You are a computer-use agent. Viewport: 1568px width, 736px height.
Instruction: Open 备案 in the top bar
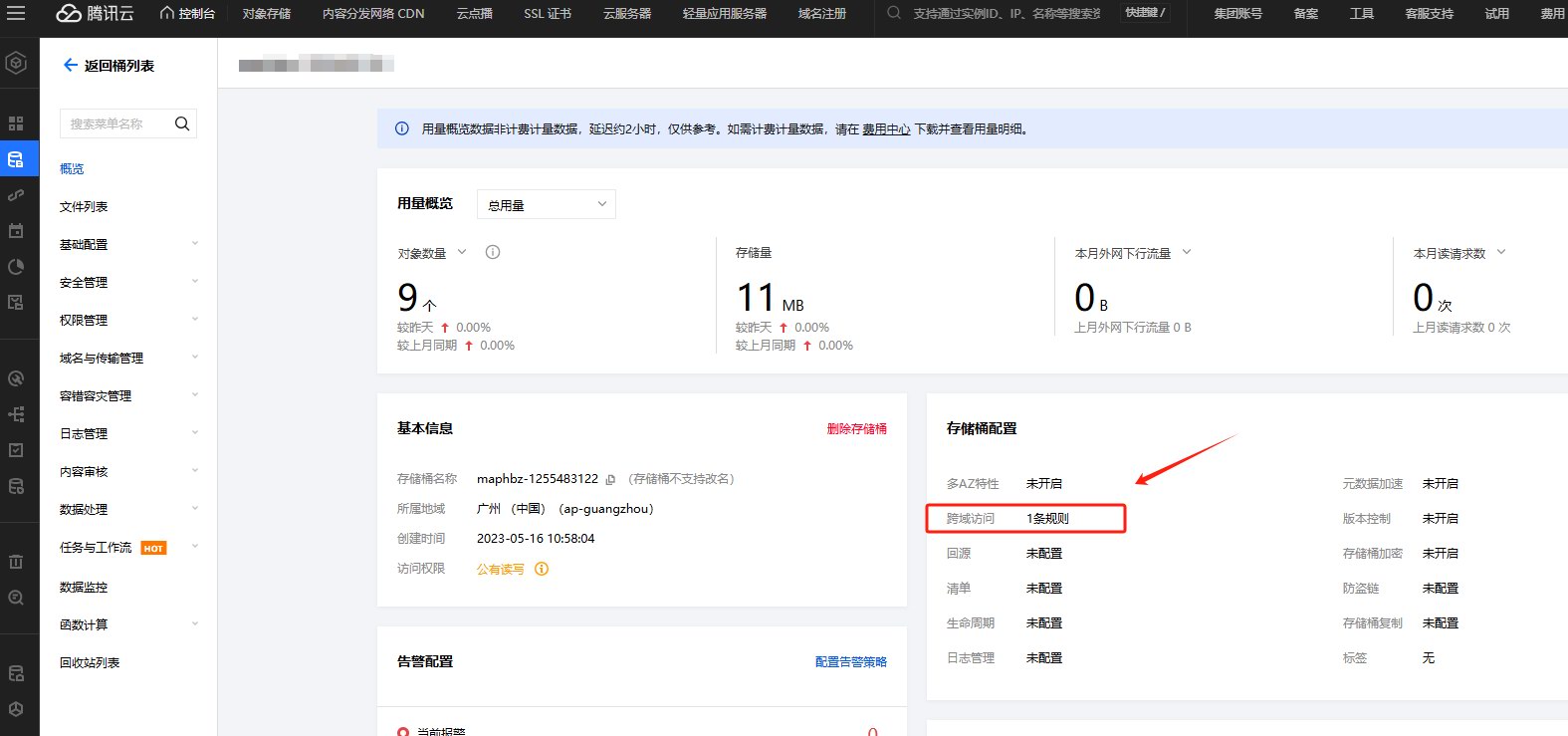(x=1306, y=13)
